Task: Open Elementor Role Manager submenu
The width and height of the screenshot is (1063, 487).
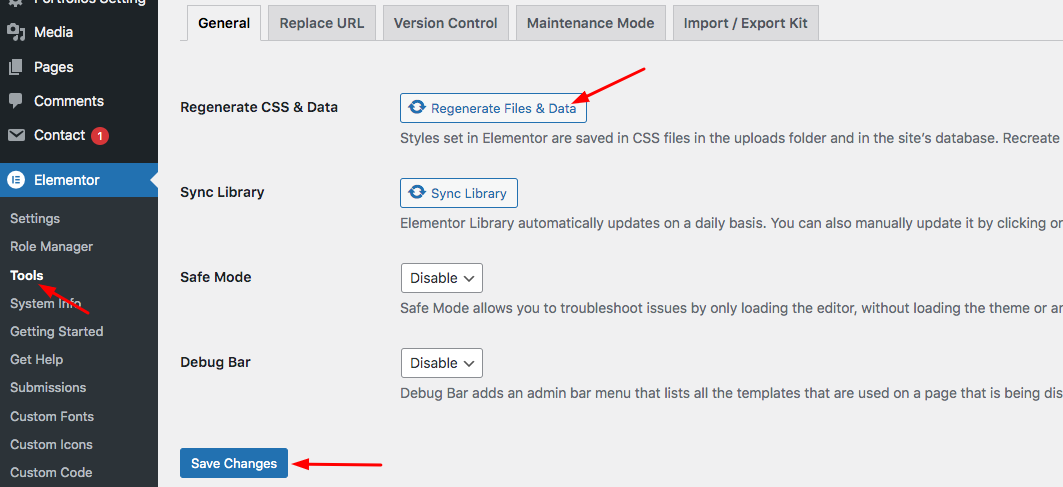Action: (x=51, y=246)
